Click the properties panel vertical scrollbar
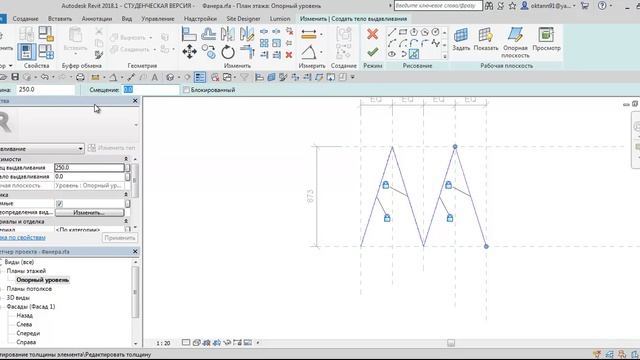The height and width of the screenshot is (360, 640). coord(135,180)
